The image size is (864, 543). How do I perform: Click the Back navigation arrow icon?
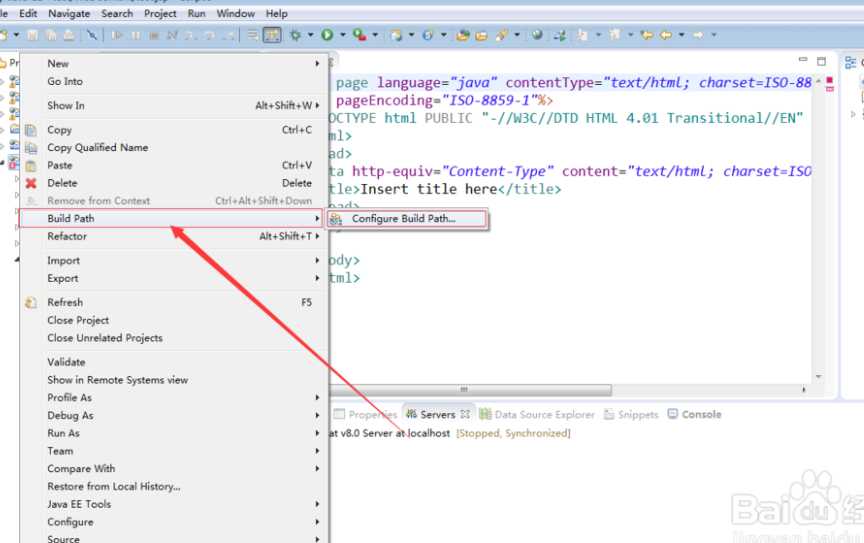[666, 35]
